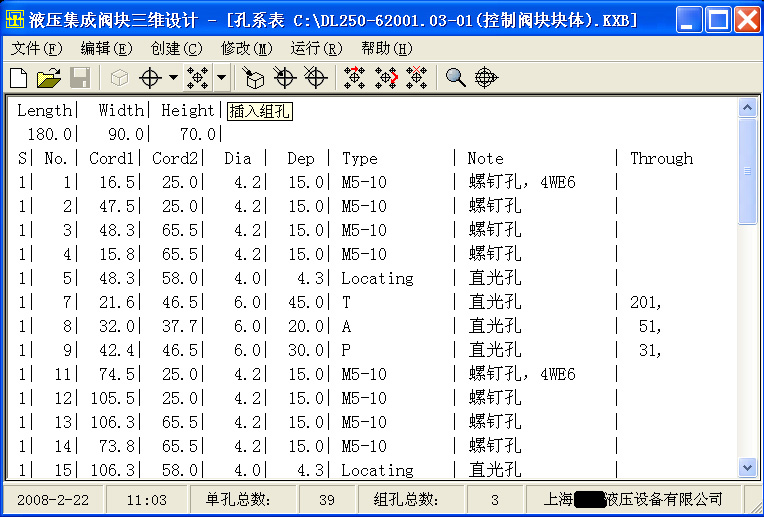Viewport: 764px width, 517px height.
Task: Open the 创建(C) menu
Action: [176, 48]
